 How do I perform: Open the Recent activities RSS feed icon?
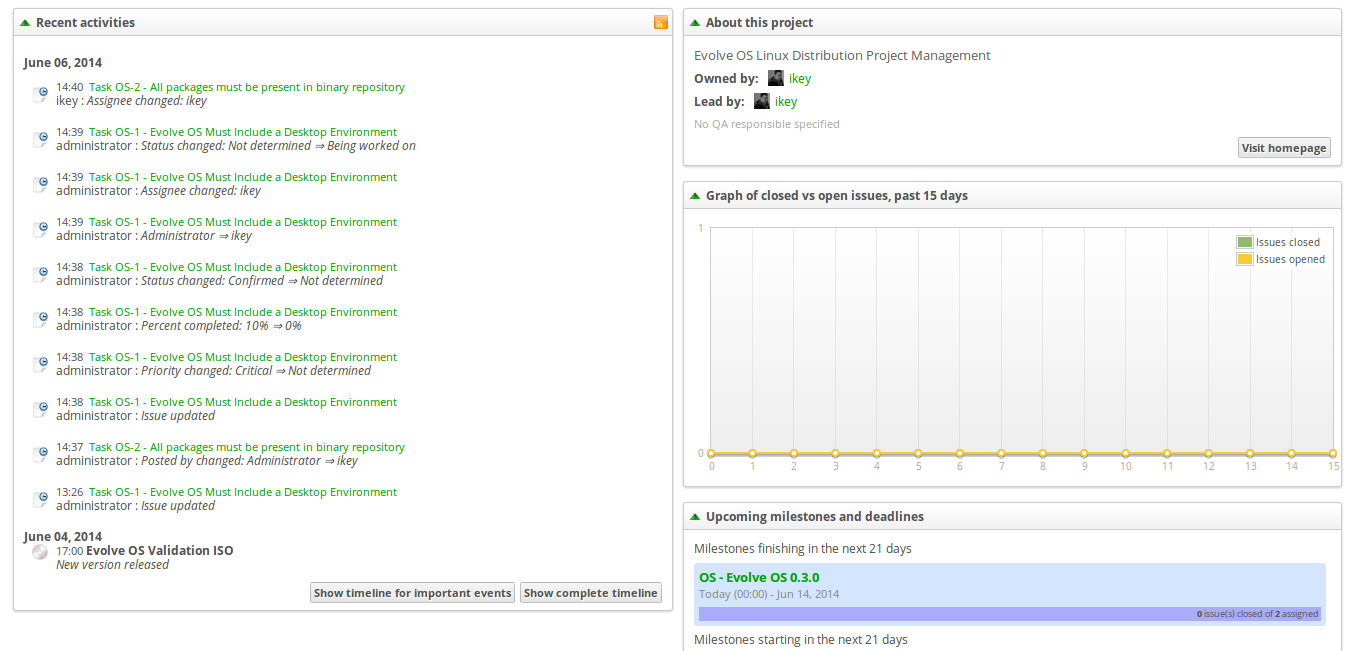(660, 22)
